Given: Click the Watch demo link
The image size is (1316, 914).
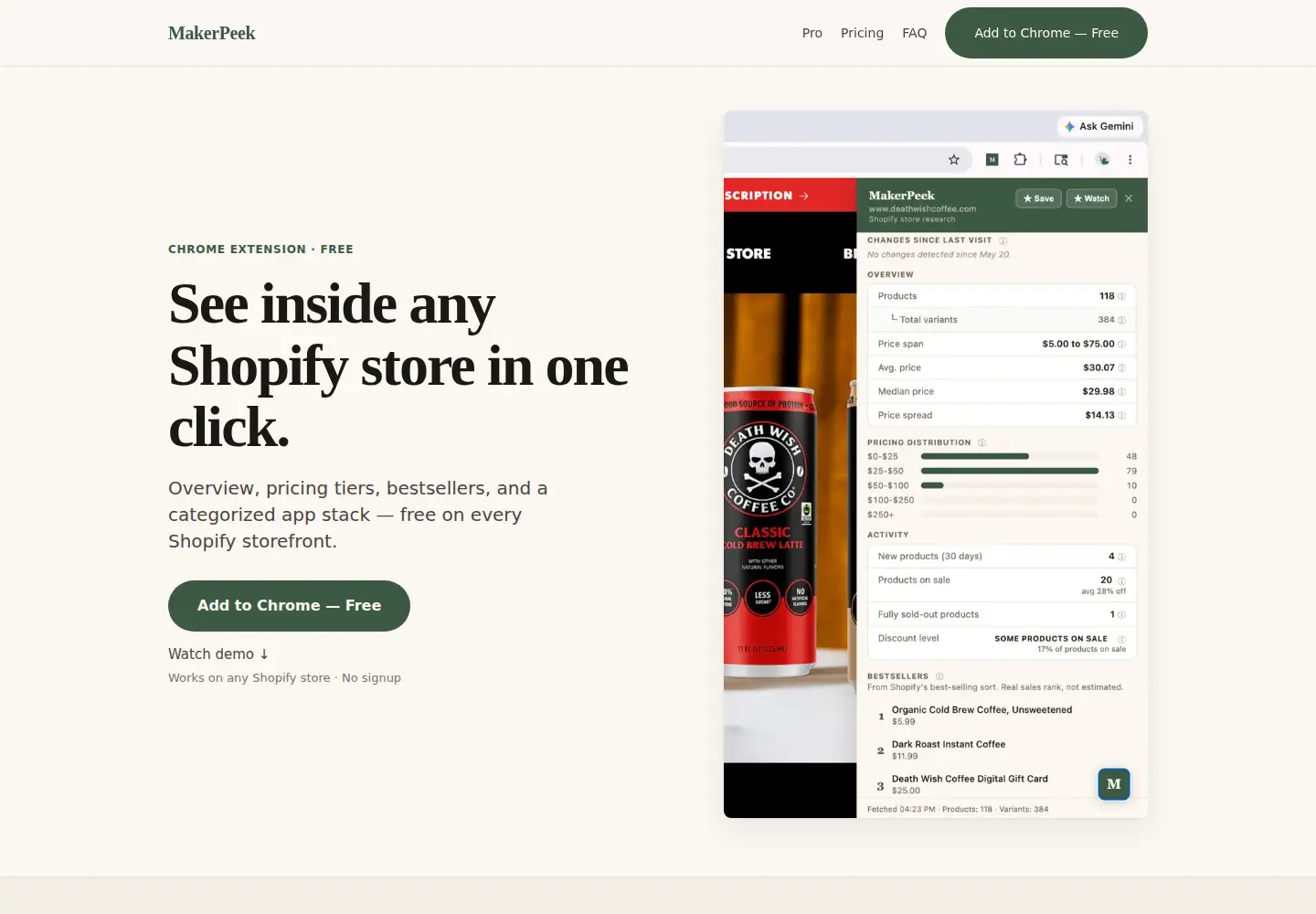Looking at the screenshot, I should point(218,654).
